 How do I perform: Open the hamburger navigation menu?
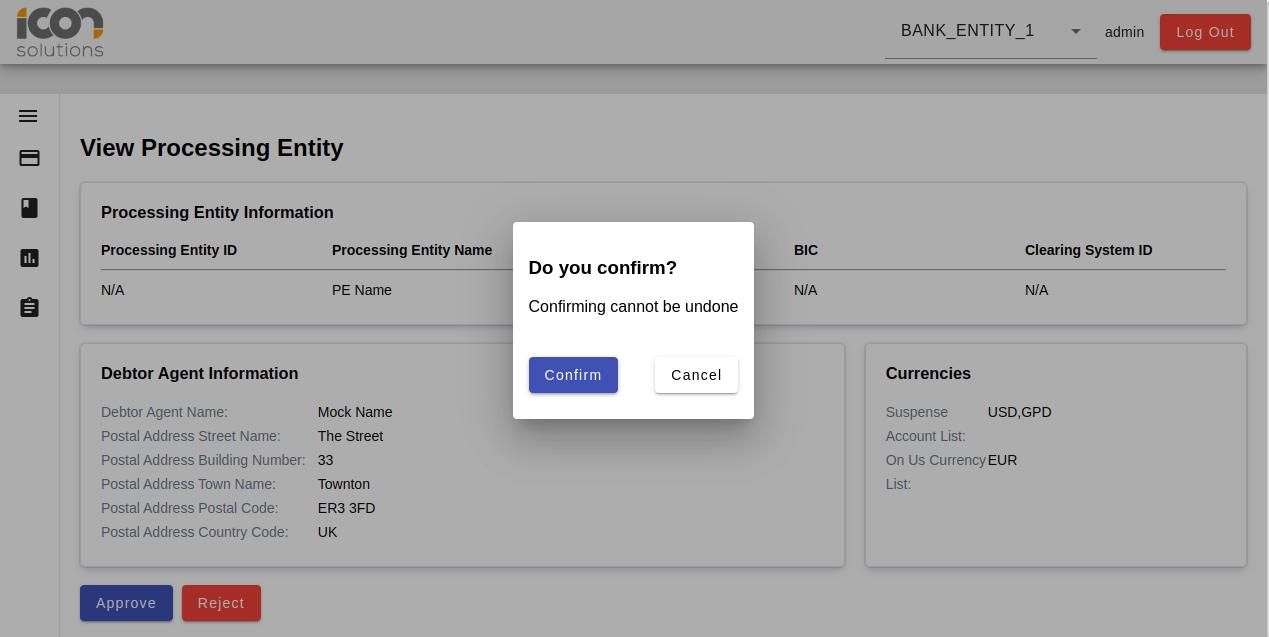[28, 116]
